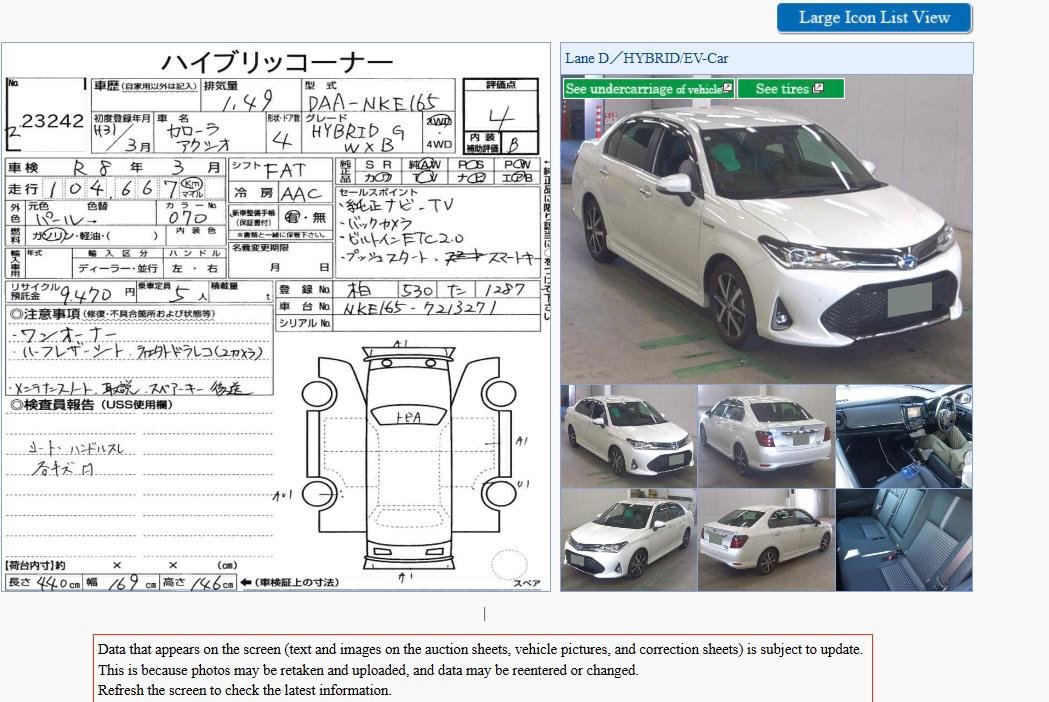Image resolution: width=1049 pixels, height=702 pixels.
Task: Open top-row front corner view thumbnail
Action: (628, 436)
